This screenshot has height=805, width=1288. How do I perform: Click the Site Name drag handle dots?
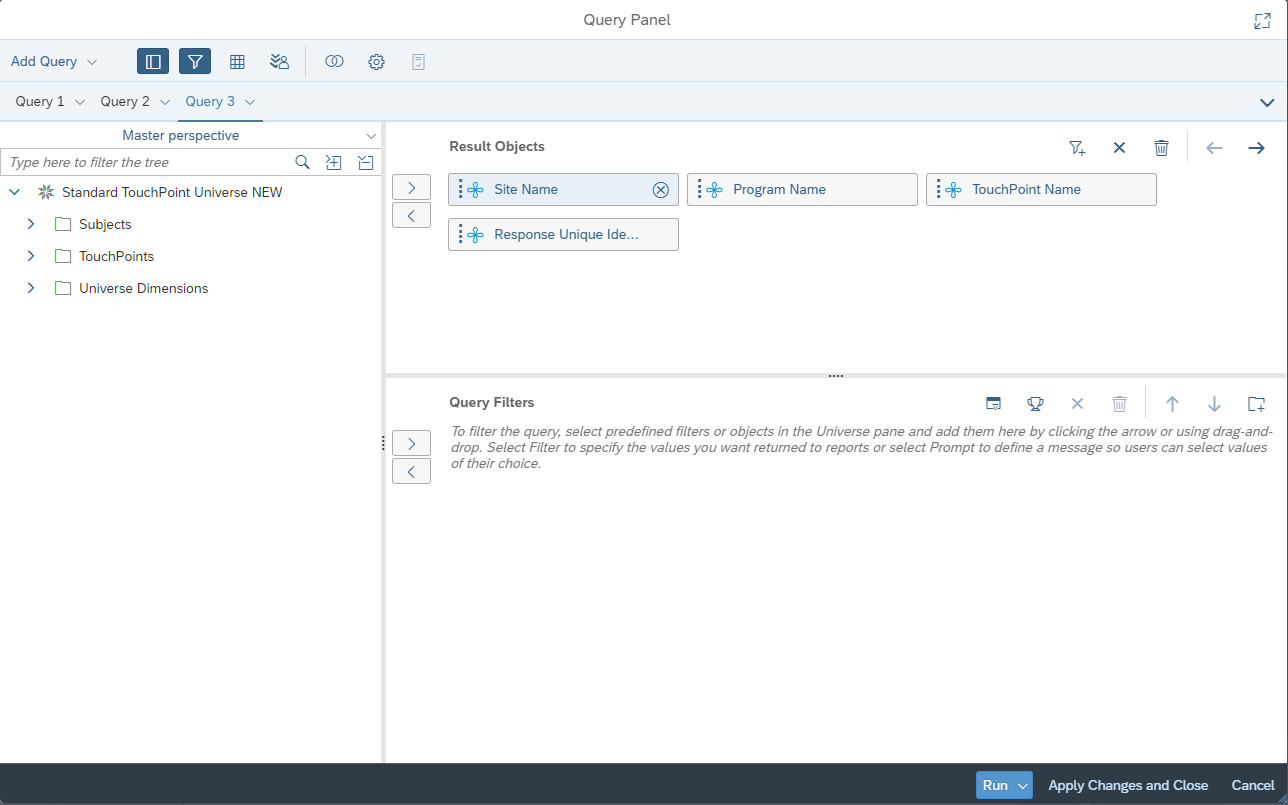tap(460, 190)
